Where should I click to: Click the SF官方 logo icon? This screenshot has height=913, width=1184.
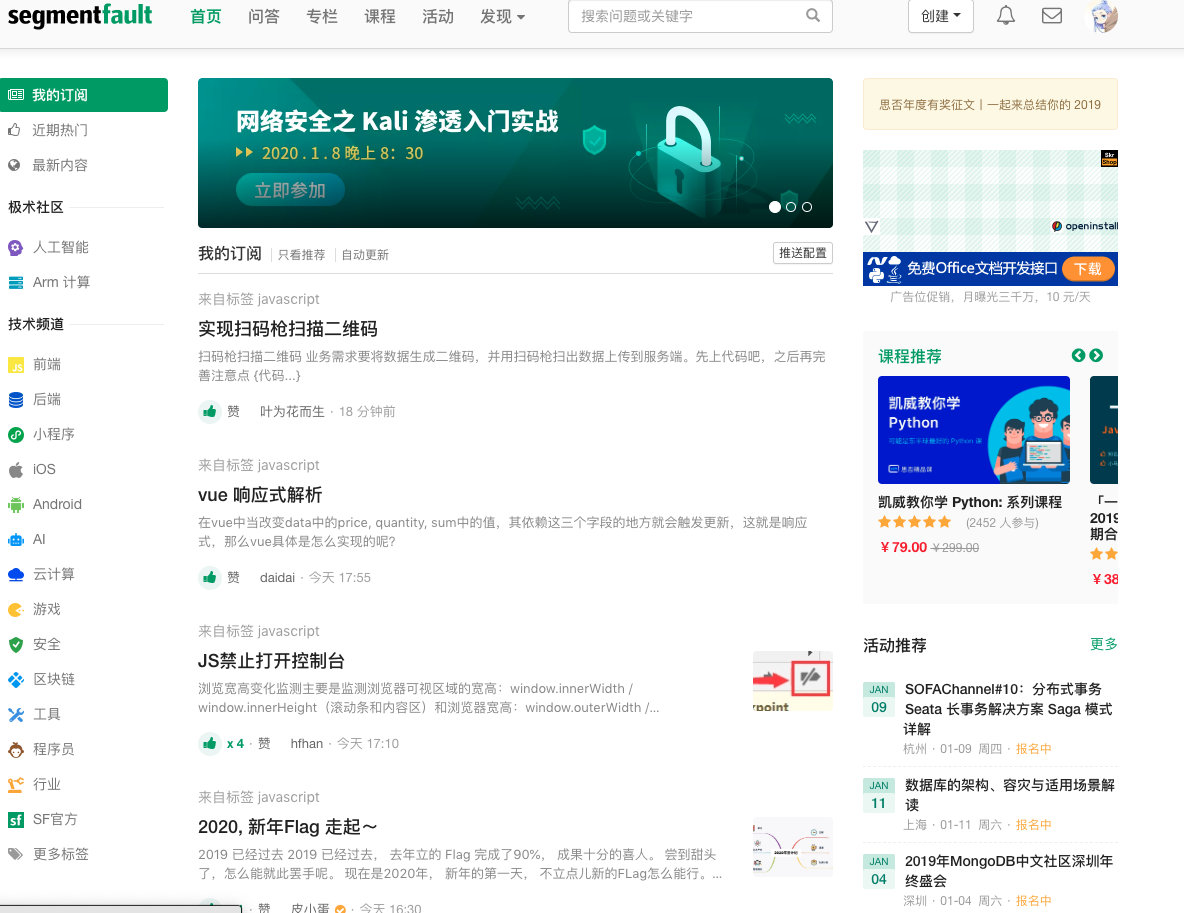(x=15, y=819)
